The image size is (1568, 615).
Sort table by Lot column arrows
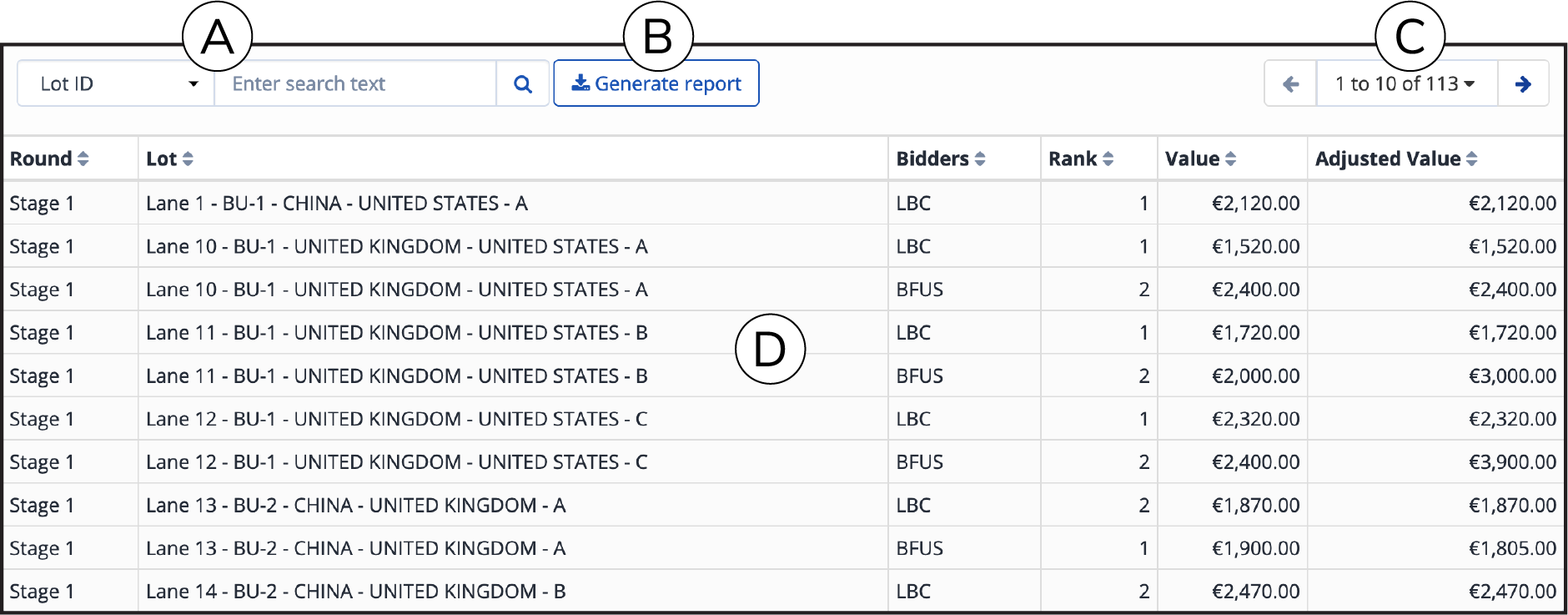click(188, 159)
